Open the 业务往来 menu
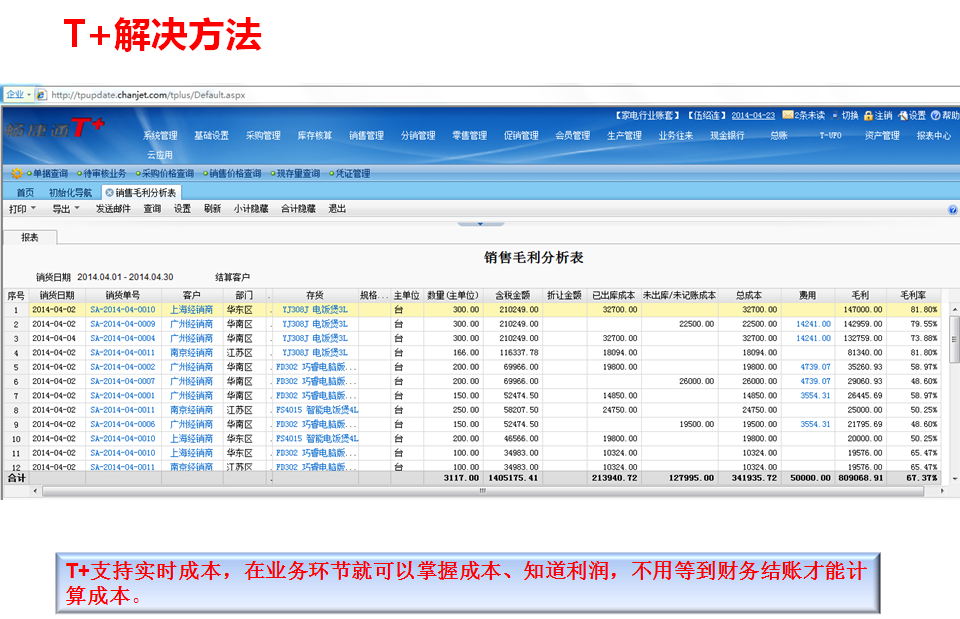Image resolution: width=960 pixels, height=619 pixels. coord(676,135)
